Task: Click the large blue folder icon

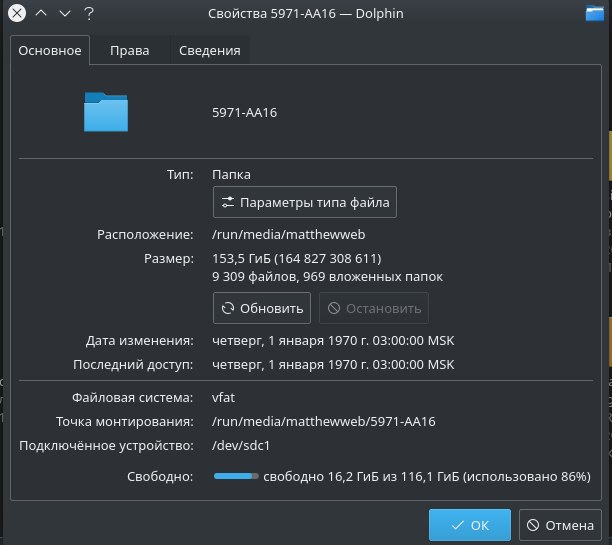Action: point(106,112)
